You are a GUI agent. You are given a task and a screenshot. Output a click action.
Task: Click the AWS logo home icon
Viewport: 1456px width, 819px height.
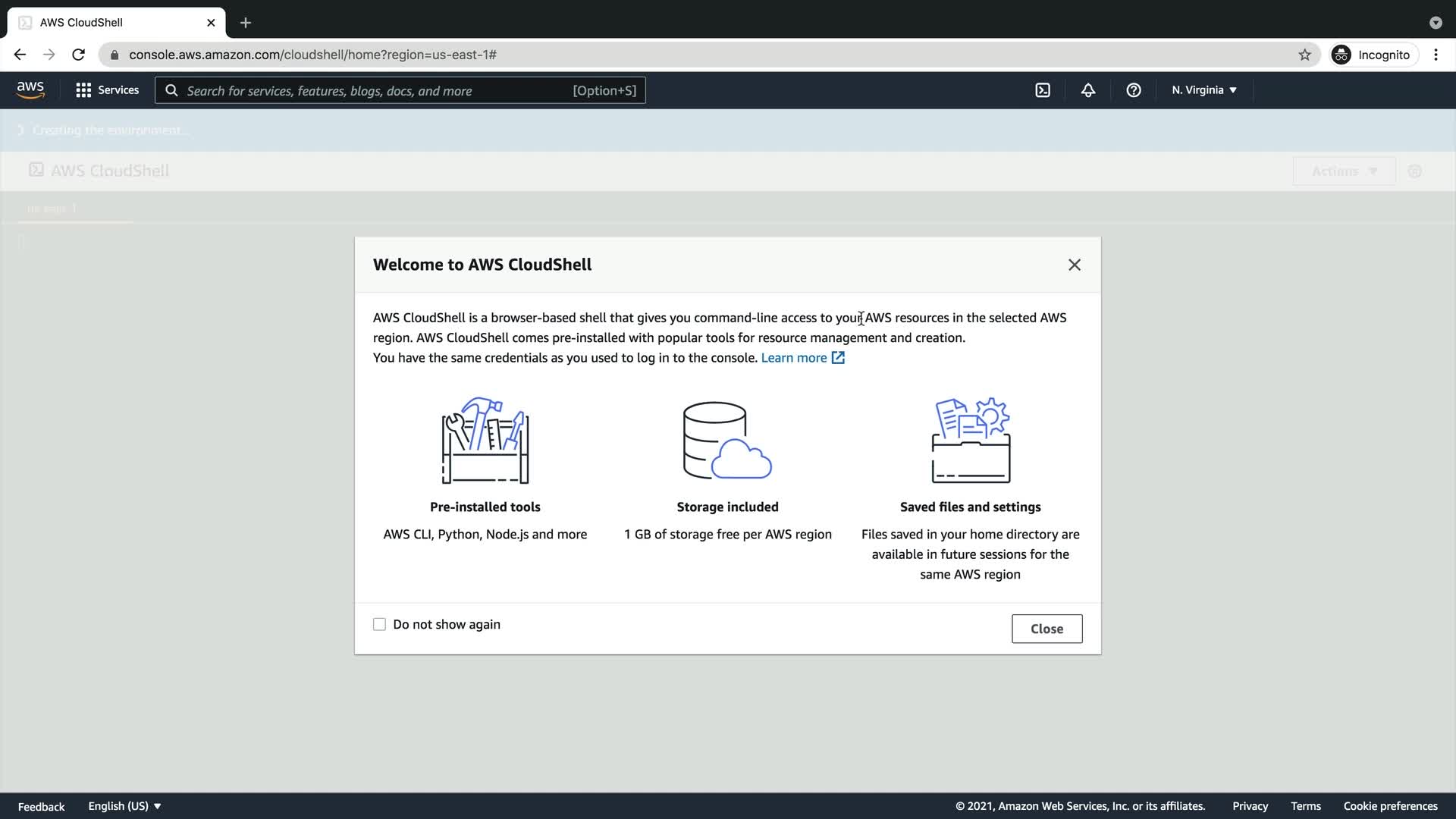[30, 90]
